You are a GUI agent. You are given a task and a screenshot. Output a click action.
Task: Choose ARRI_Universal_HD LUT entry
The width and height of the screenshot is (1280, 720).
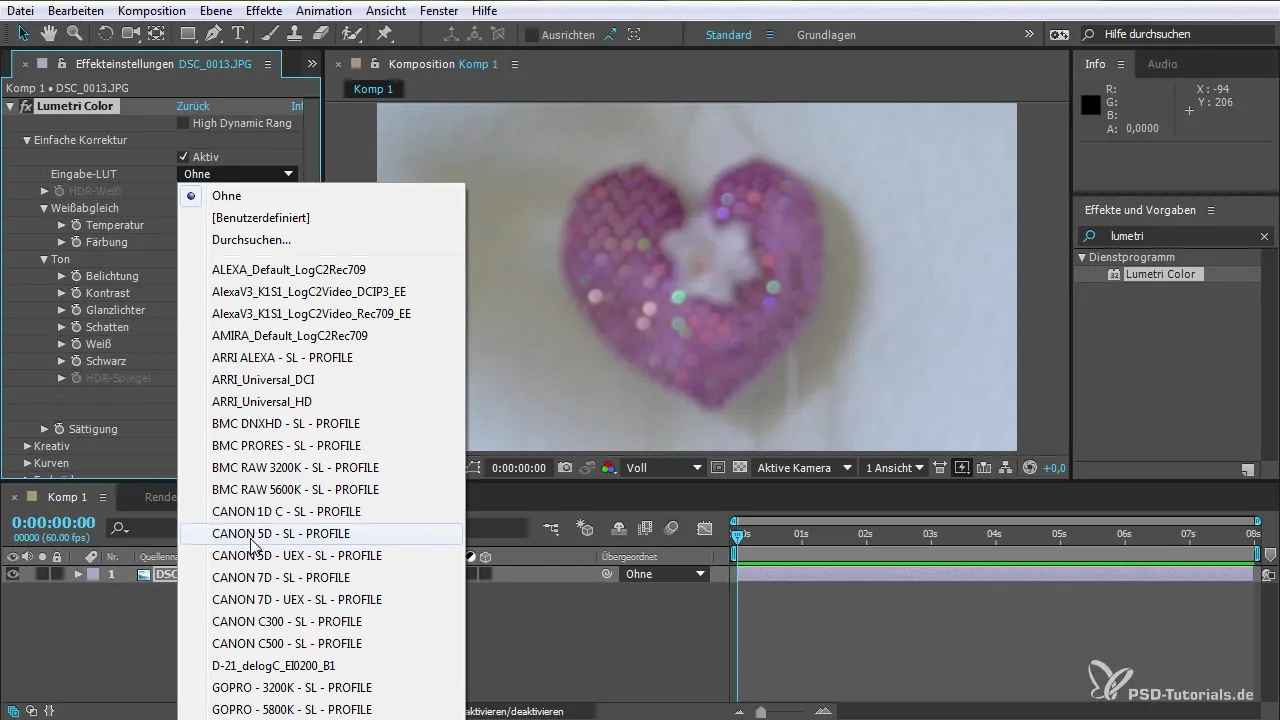tap(321, 402)
